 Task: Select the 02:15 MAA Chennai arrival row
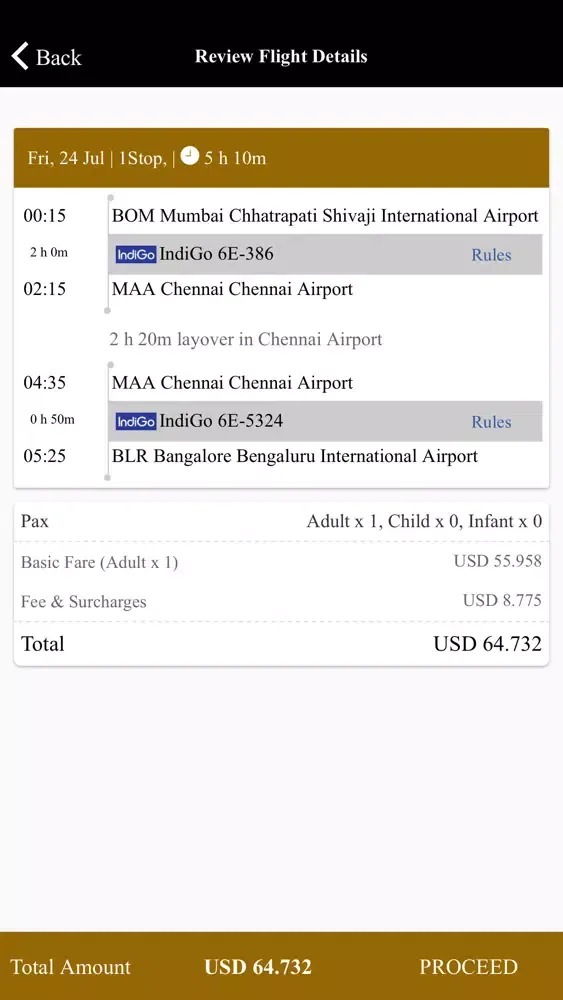[x=281, y=289]
